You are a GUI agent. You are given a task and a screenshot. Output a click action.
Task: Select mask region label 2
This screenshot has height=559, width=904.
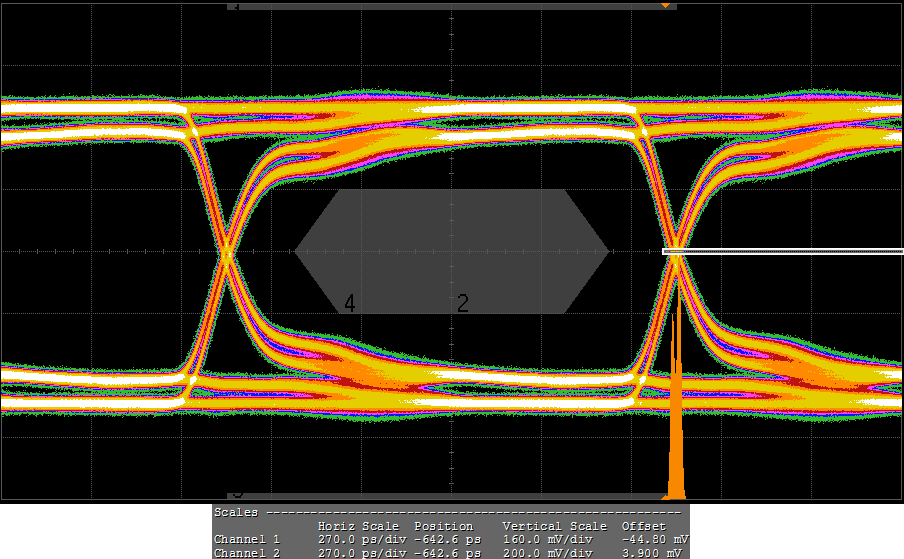pyautogui.click(x=463, y=304)
